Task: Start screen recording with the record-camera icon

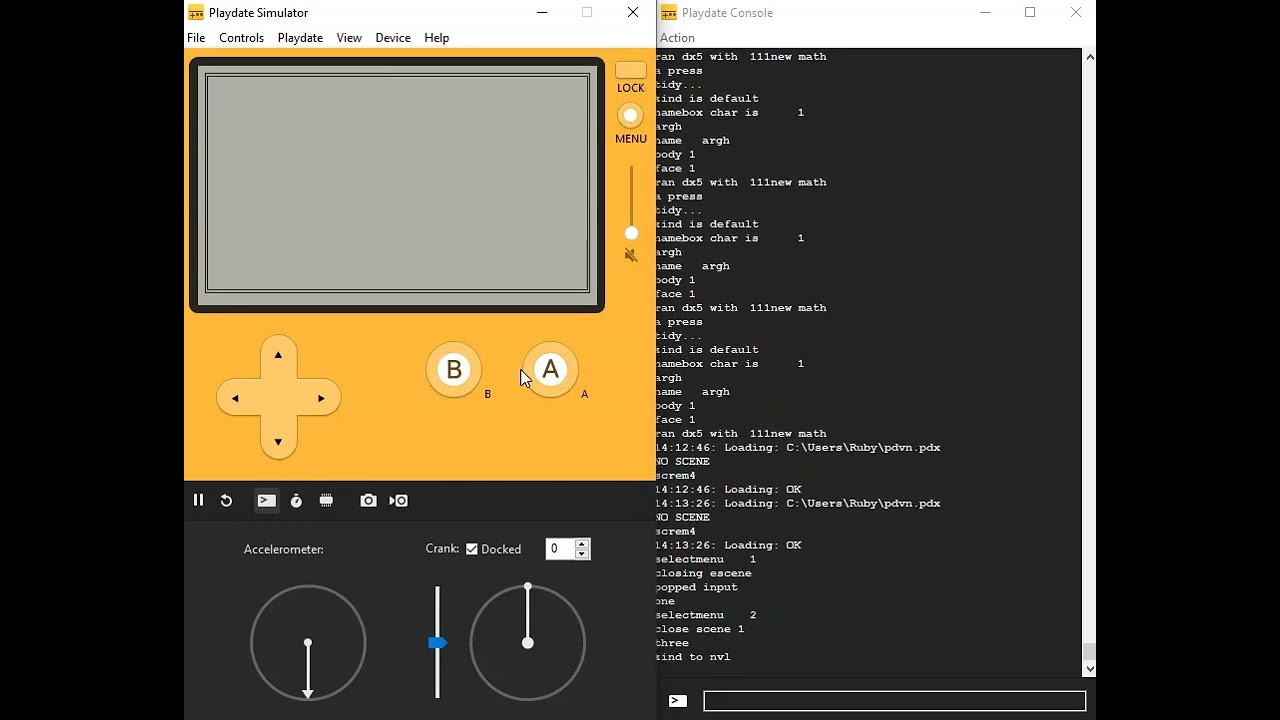Action: 399,501
